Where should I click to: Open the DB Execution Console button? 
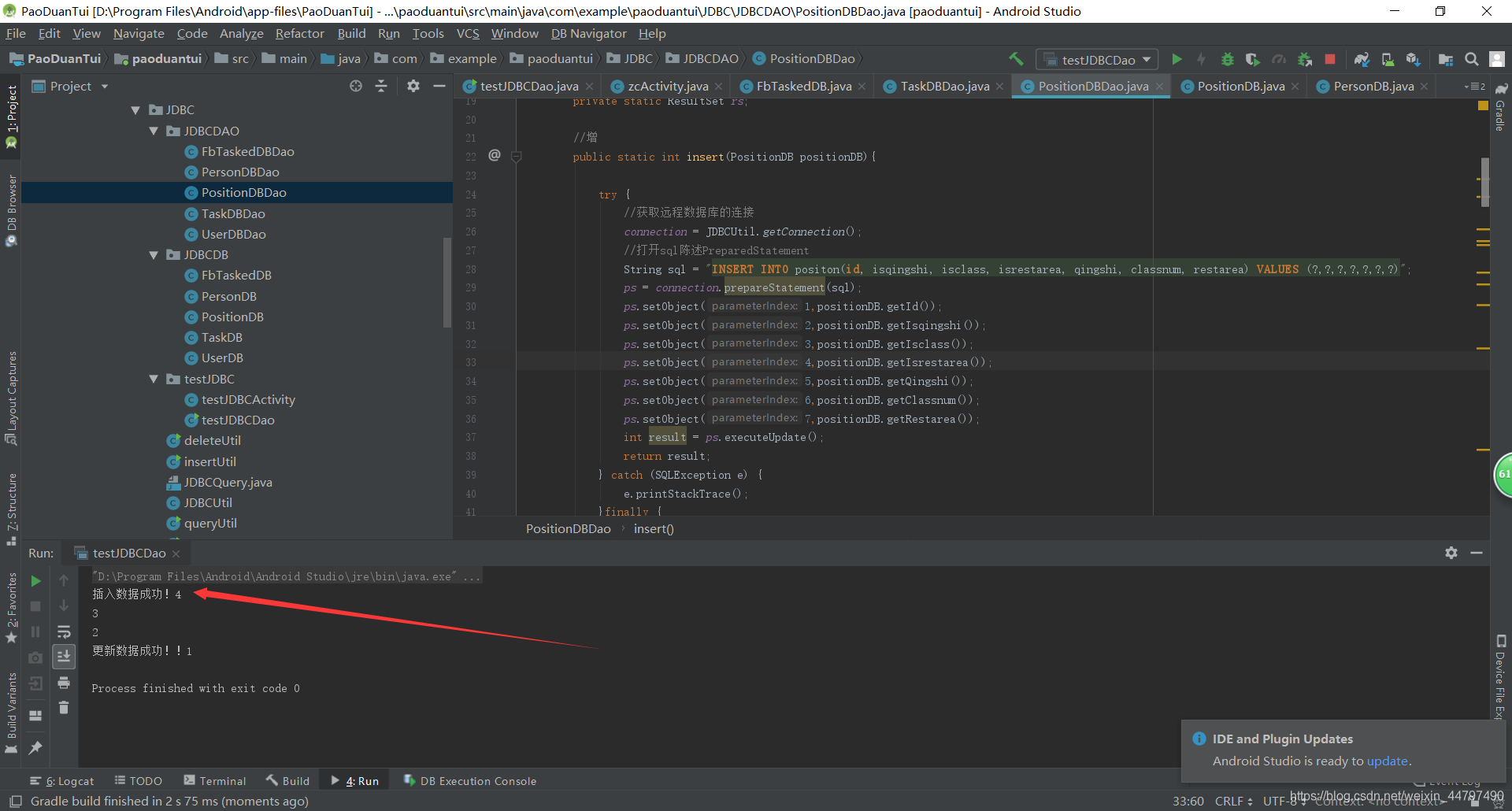pyautogui.click(x=470, y=781)
